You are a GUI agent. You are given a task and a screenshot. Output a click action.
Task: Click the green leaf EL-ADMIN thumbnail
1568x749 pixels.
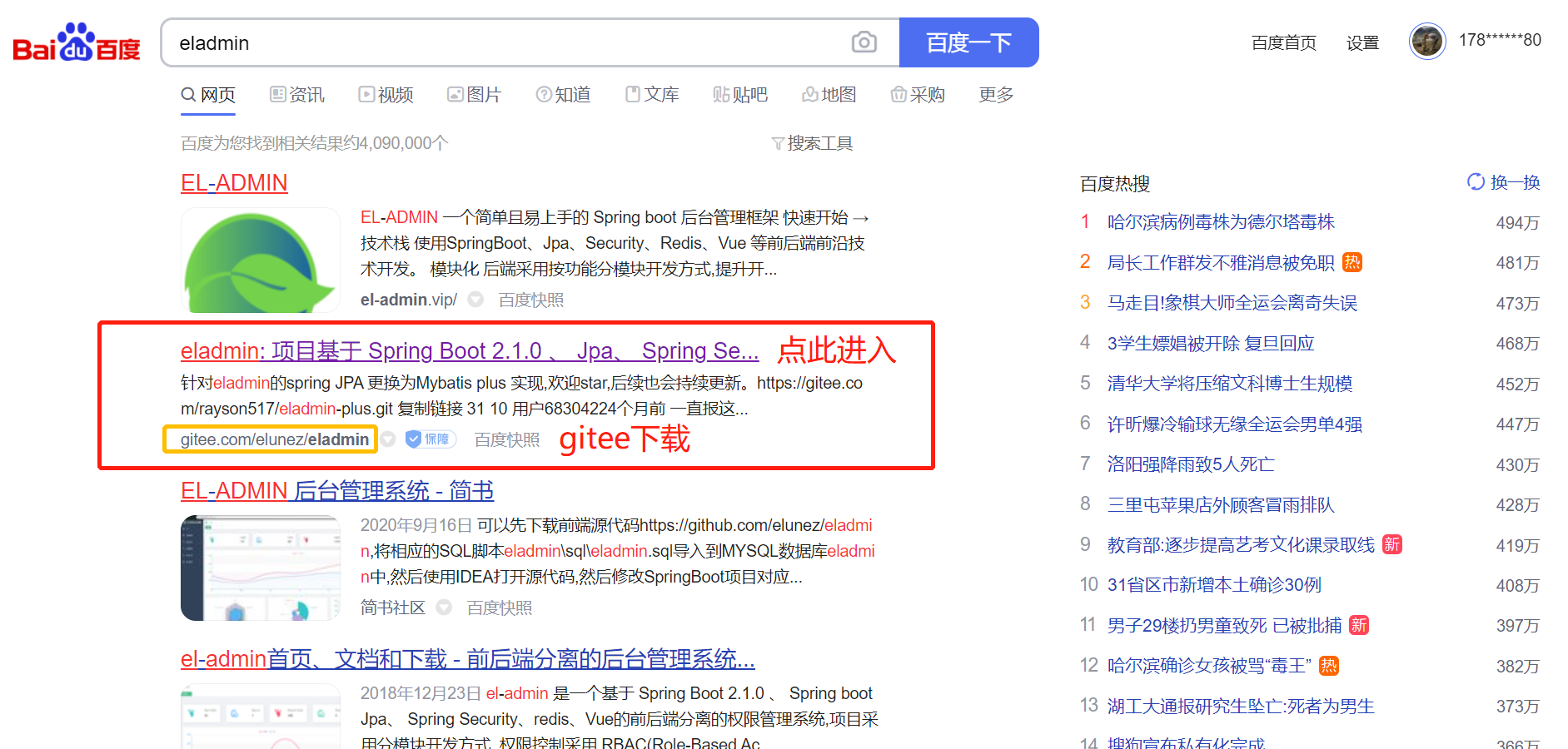coord(261,260)
